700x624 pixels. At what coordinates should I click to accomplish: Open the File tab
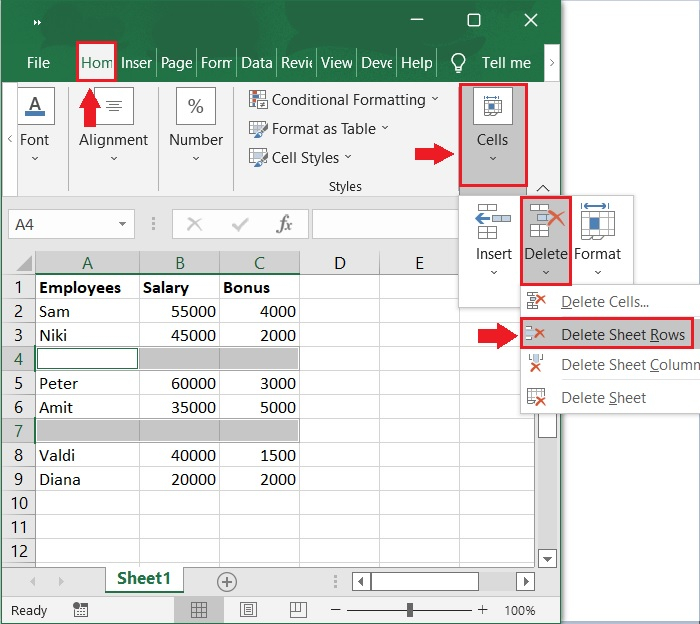(x=38, y=62)
